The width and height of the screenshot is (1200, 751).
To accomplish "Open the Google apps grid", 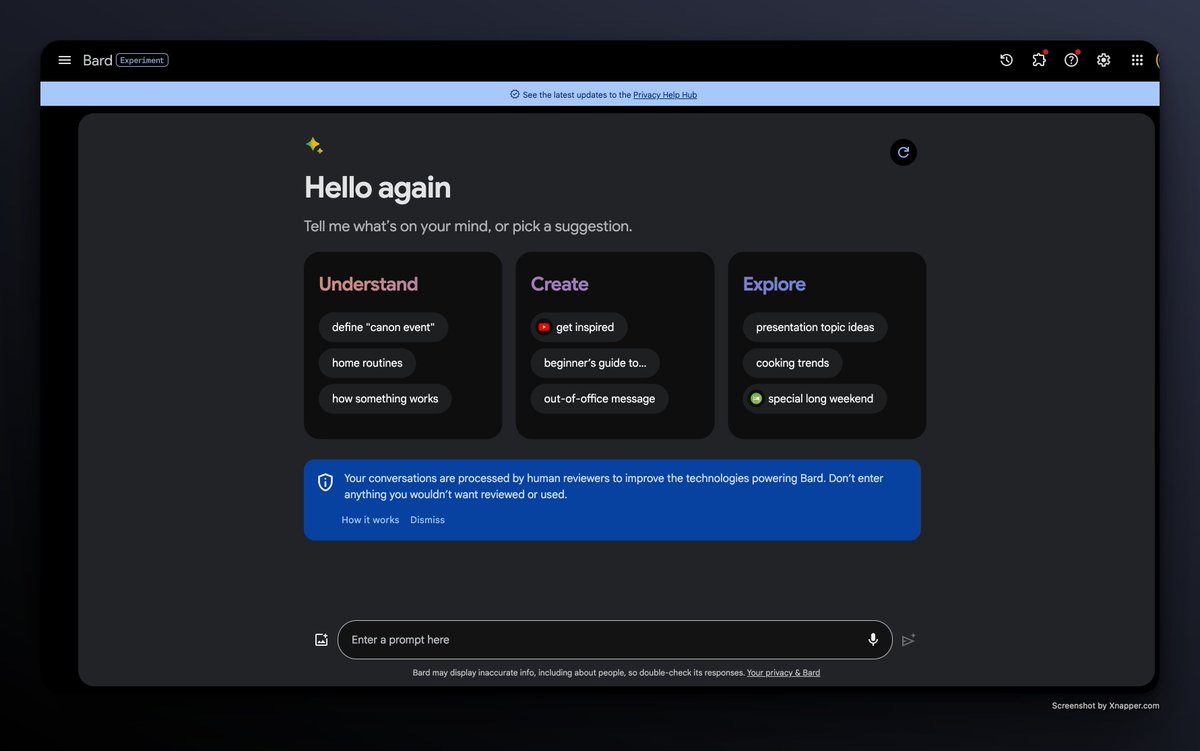I will (x=1137, y=60).
